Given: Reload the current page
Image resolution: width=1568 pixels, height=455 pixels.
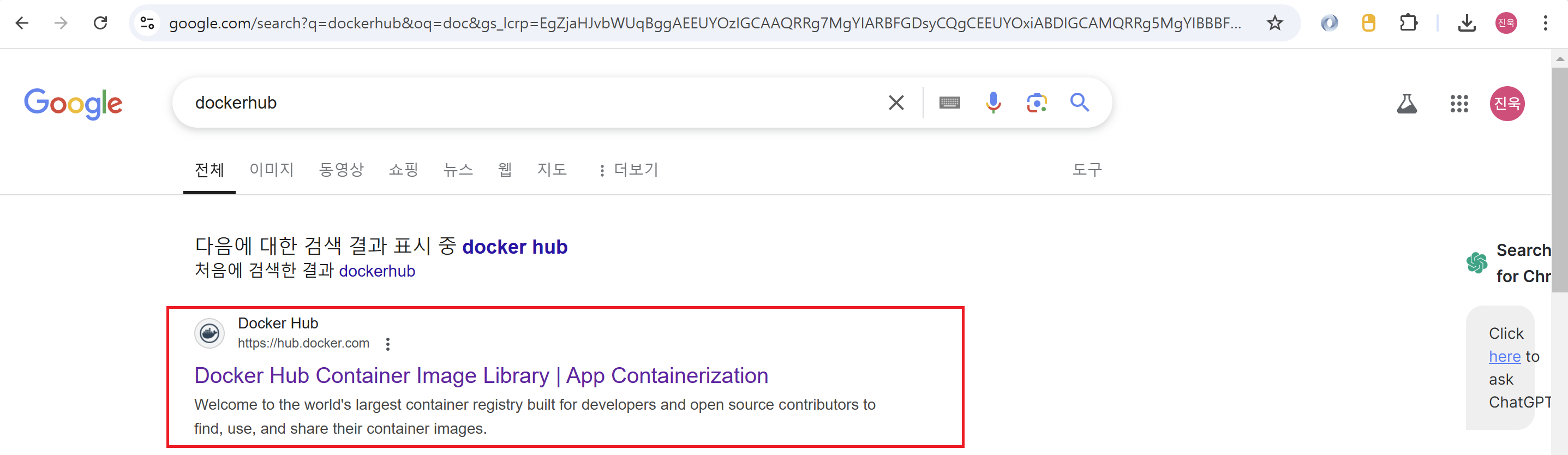Looking at the screenshot, I should pyautogui.click(x=100, y=23).
